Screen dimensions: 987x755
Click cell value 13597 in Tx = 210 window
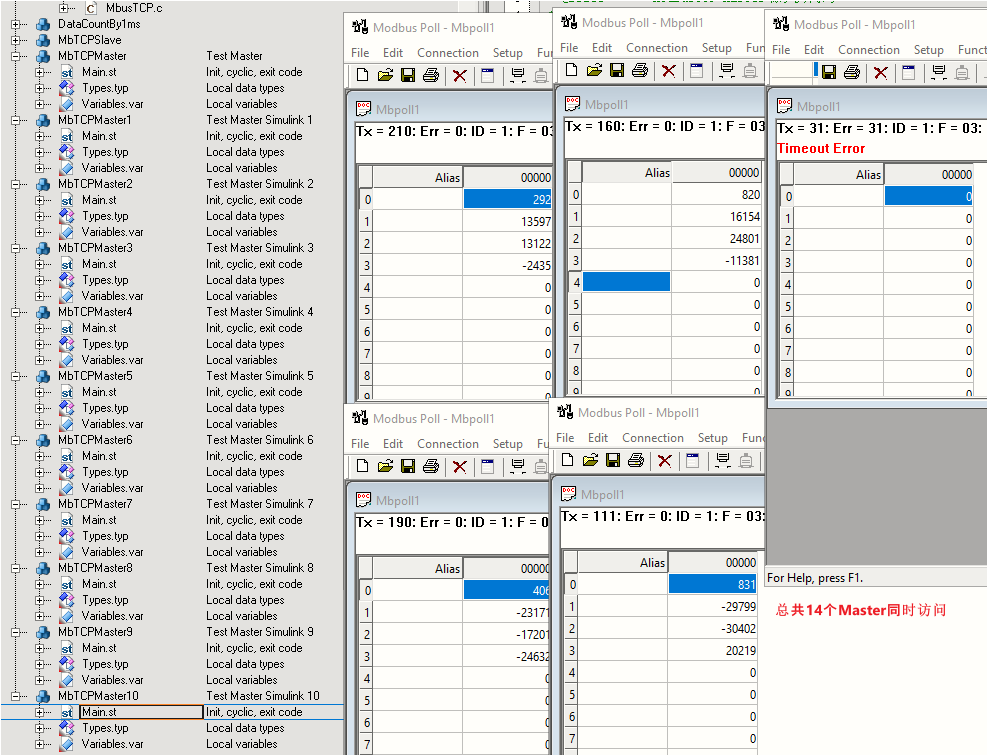click(x=536, y=222)
